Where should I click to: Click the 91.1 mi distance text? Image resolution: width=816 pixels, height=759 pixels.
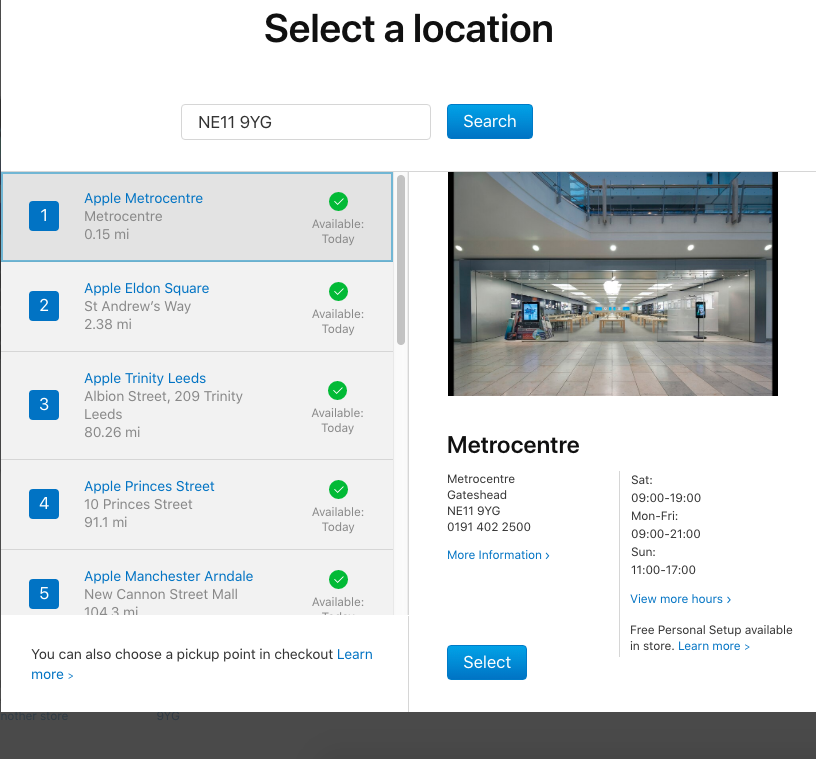point(106,522)
